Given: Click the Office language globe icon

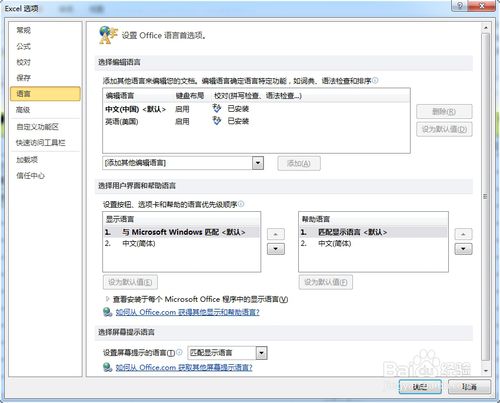Looking at the screenshot, I should coord(108,35).
